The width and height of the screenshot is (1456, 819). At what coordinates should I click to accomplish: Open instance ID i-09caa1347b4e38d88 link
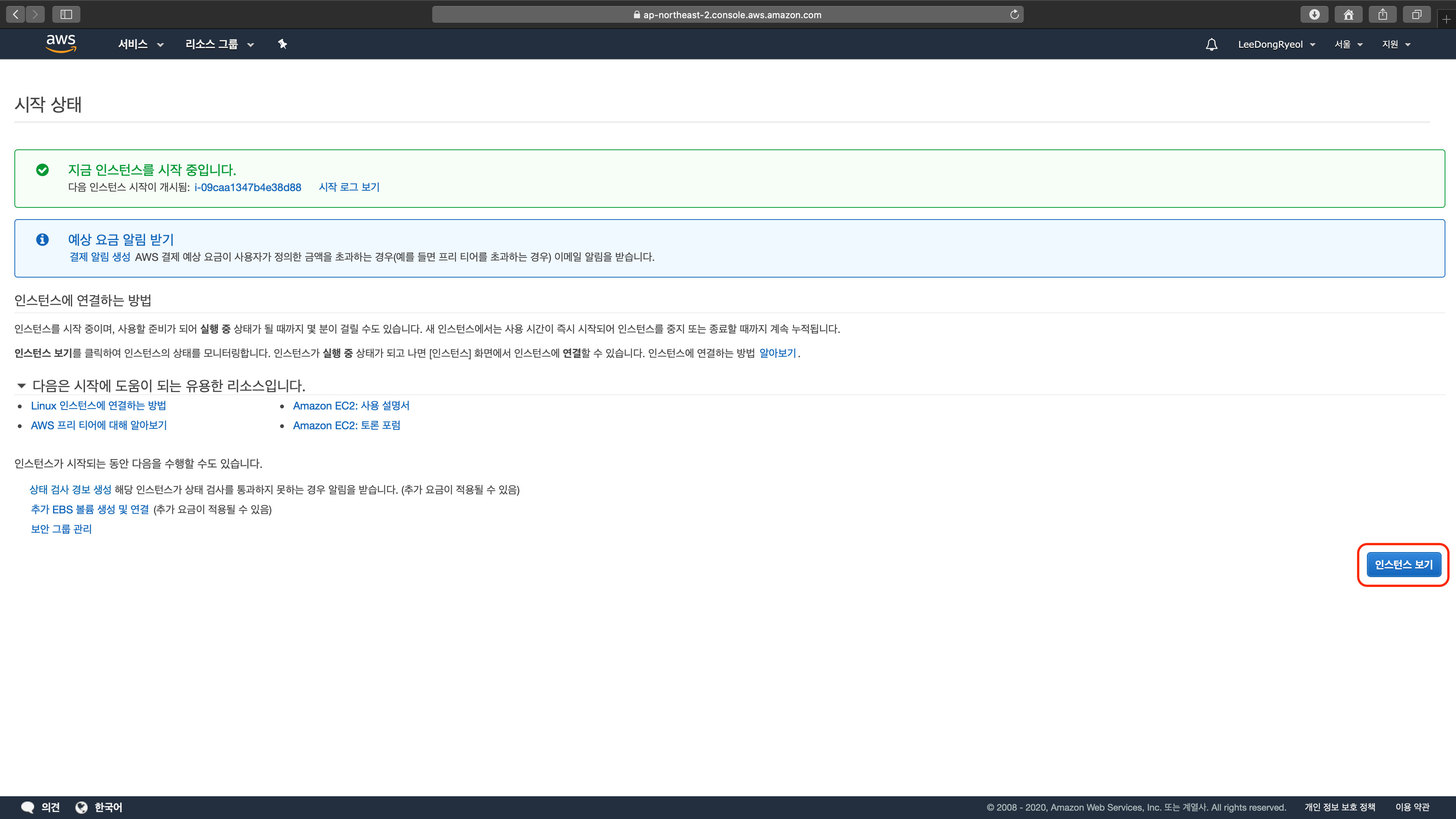coord(248,187)
